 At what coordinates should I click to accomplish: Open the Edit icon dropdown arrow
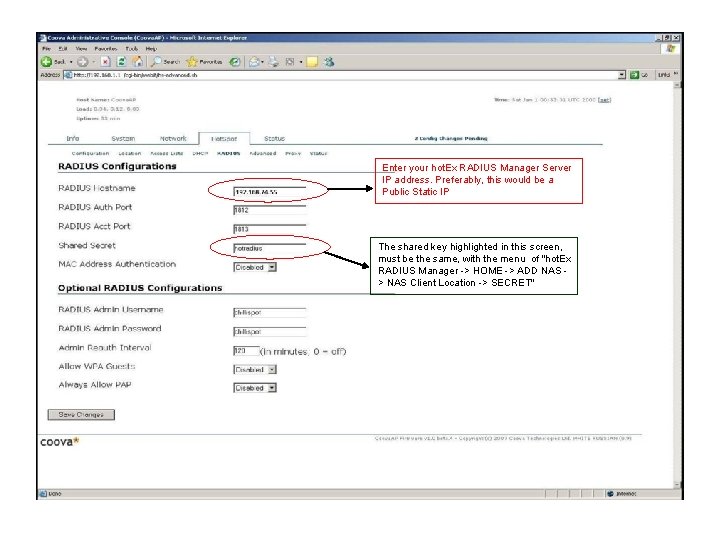click(301, 62)
